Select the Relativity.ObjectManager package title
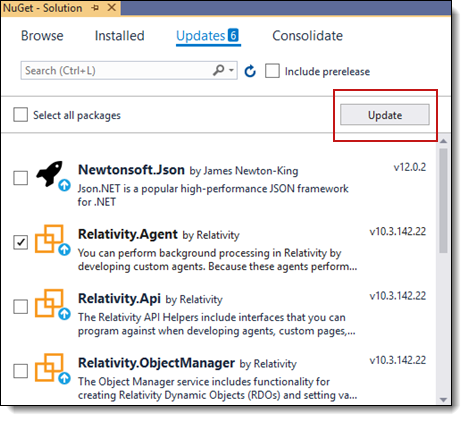The image size is (467, 421). (x=156, y=363)
